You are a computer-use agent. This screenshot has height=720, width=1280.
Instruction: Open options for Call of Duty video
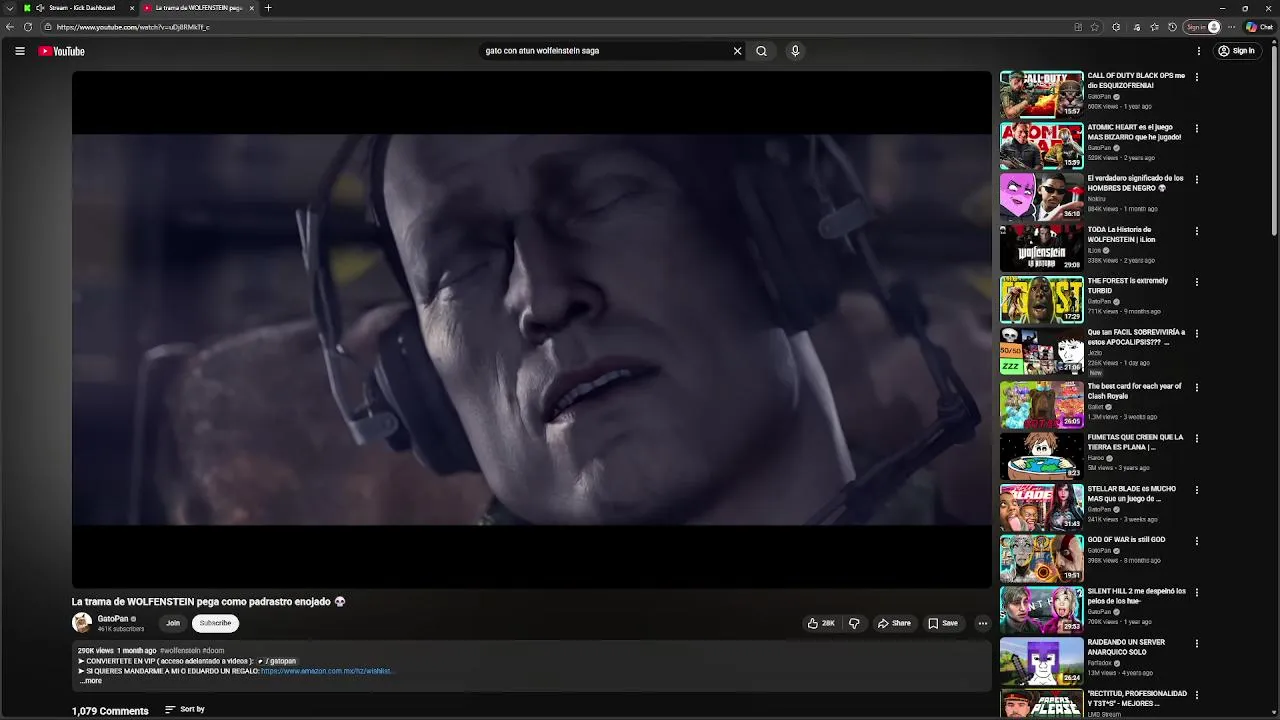1196,77
